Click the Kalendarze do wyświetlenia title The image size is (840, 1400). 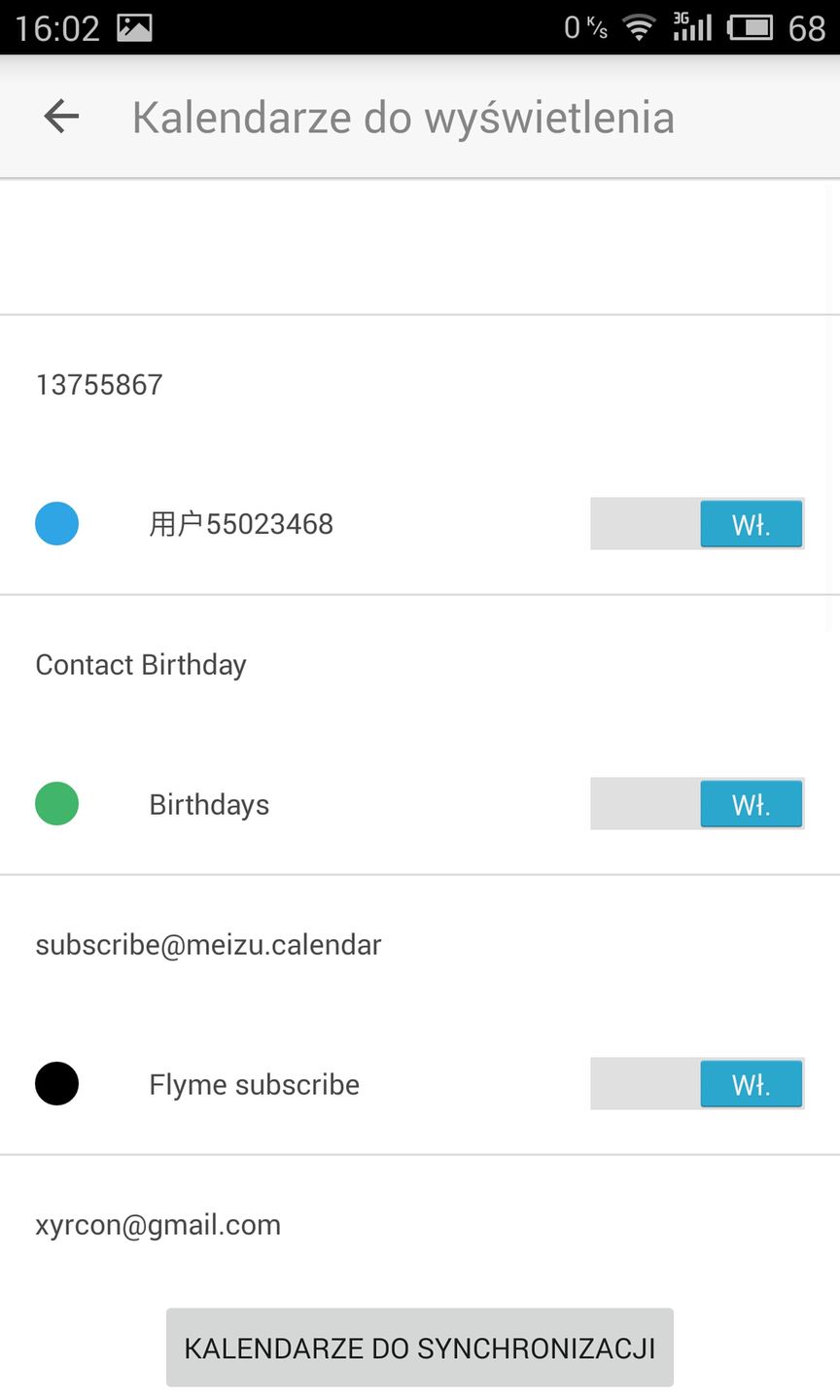click(x=402, y=118)
